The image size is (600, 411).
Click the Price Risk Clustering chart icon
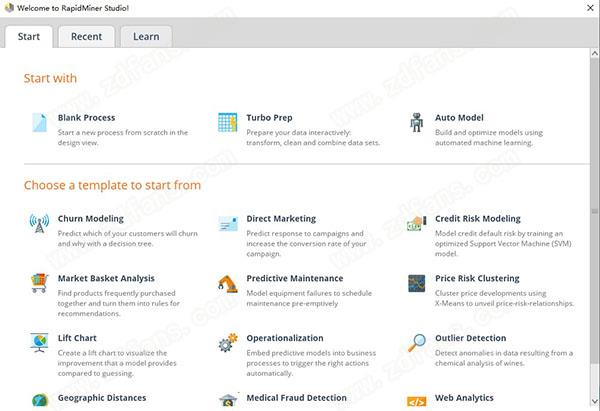416,283
